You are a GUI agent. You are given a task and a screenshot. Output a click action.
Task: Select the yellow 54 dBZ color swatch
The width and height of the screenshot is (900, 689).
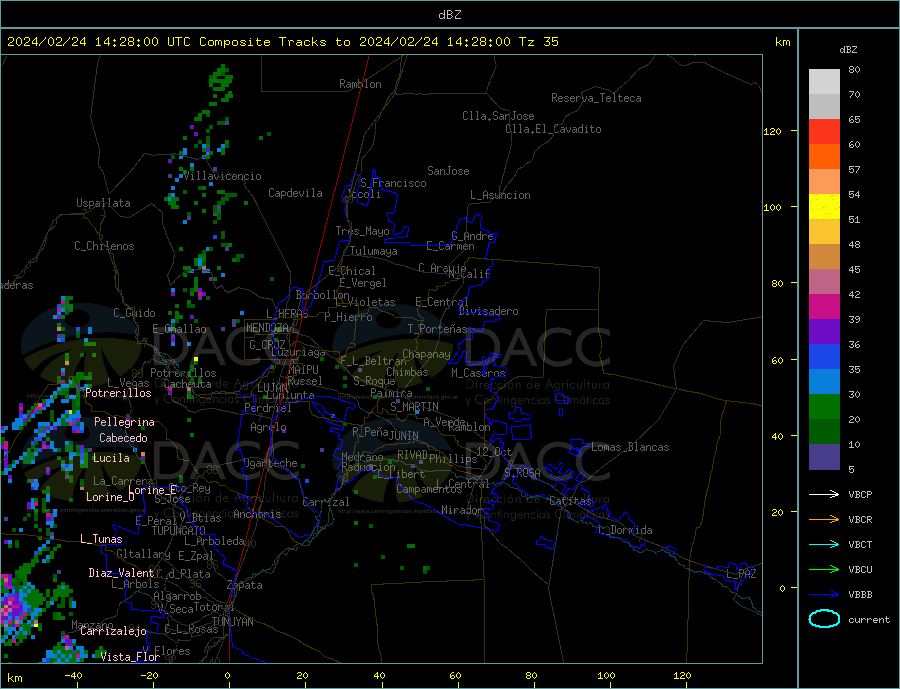824,207
